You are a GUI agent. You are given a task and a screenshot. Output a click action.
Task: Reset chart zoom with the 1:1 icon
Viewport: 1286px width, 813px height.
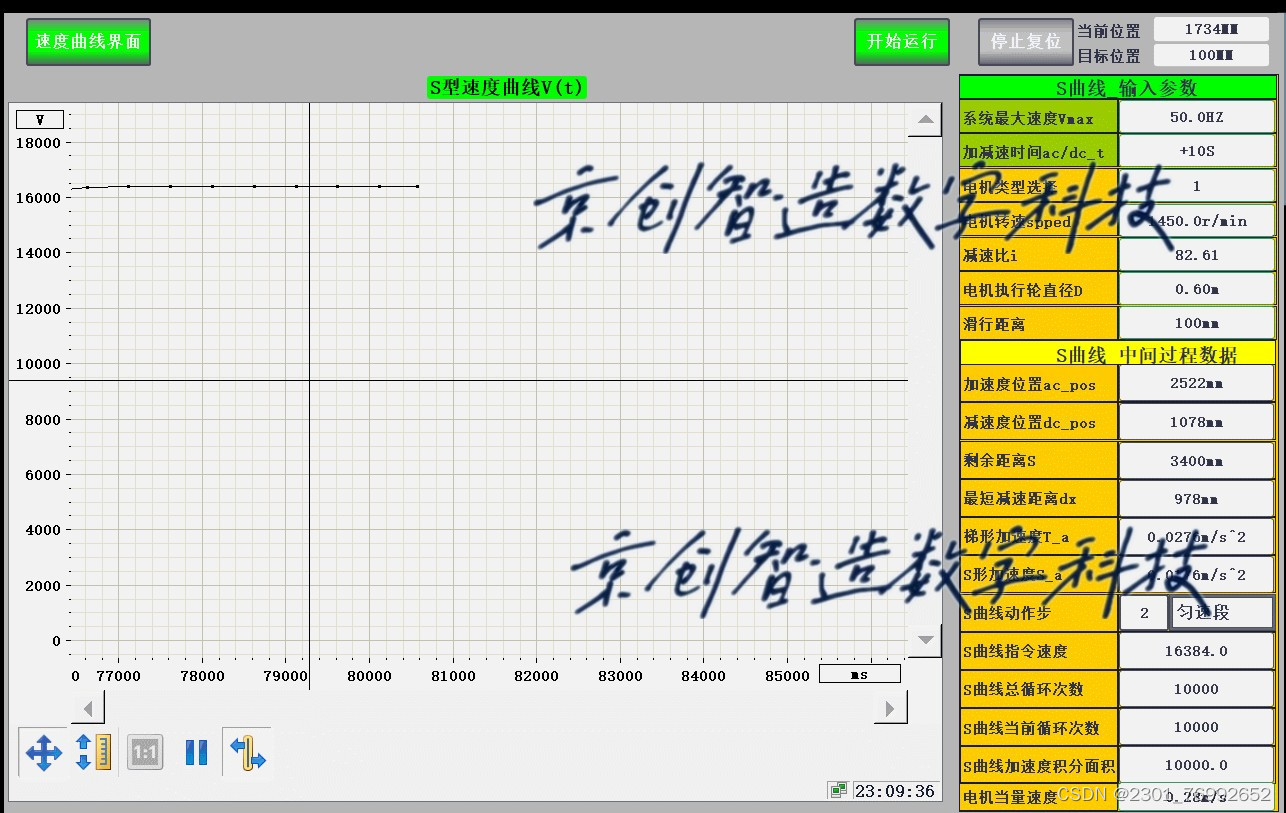click(145, 752)
